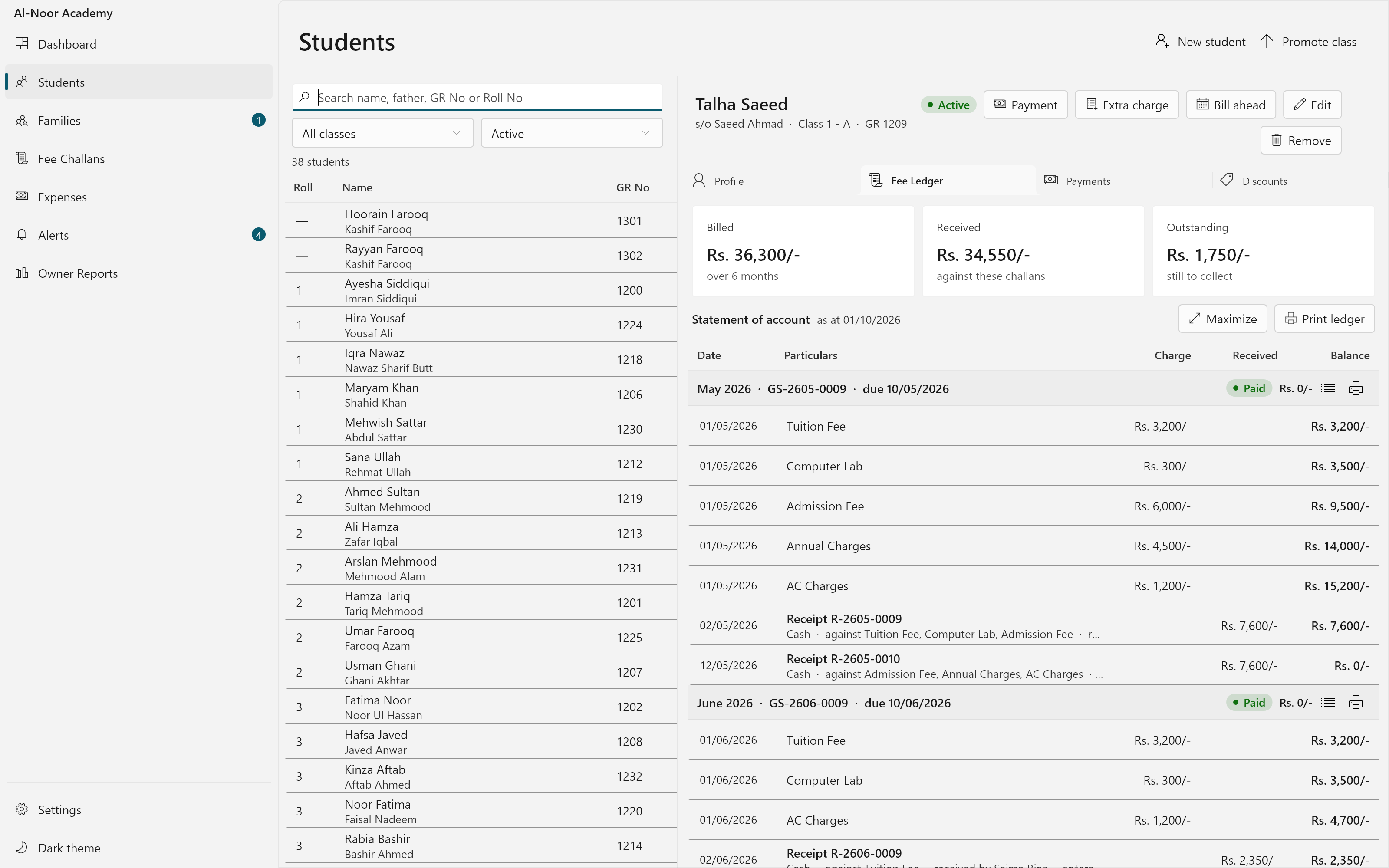Remove the student via Remove button

point(1300,141)
